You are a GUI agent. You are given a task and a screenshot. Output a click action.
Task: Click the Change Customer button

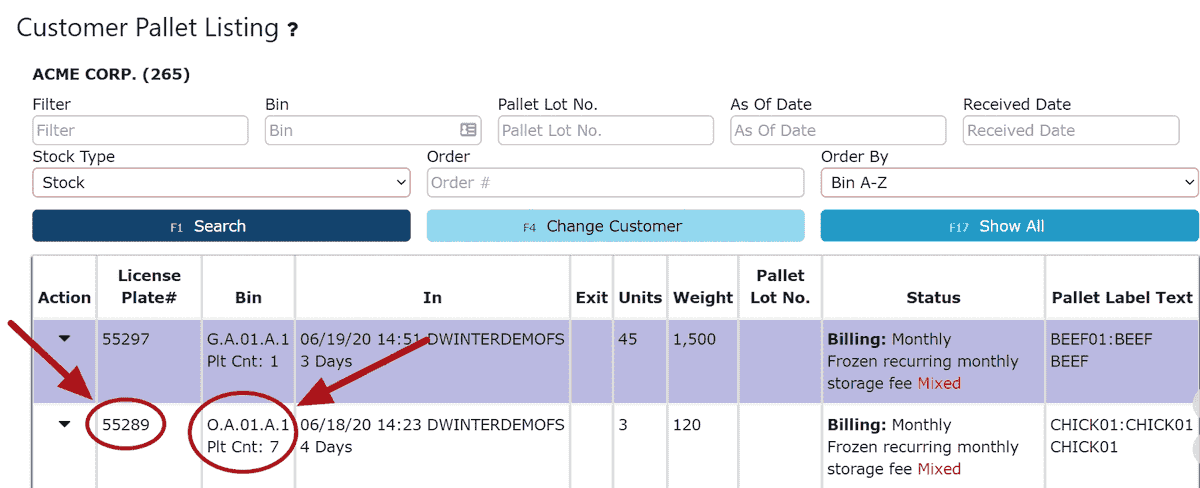point(615,226)
